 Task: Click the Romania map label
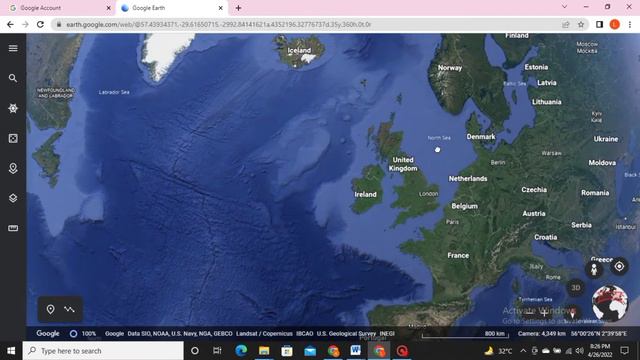click(x=595, y=193)
